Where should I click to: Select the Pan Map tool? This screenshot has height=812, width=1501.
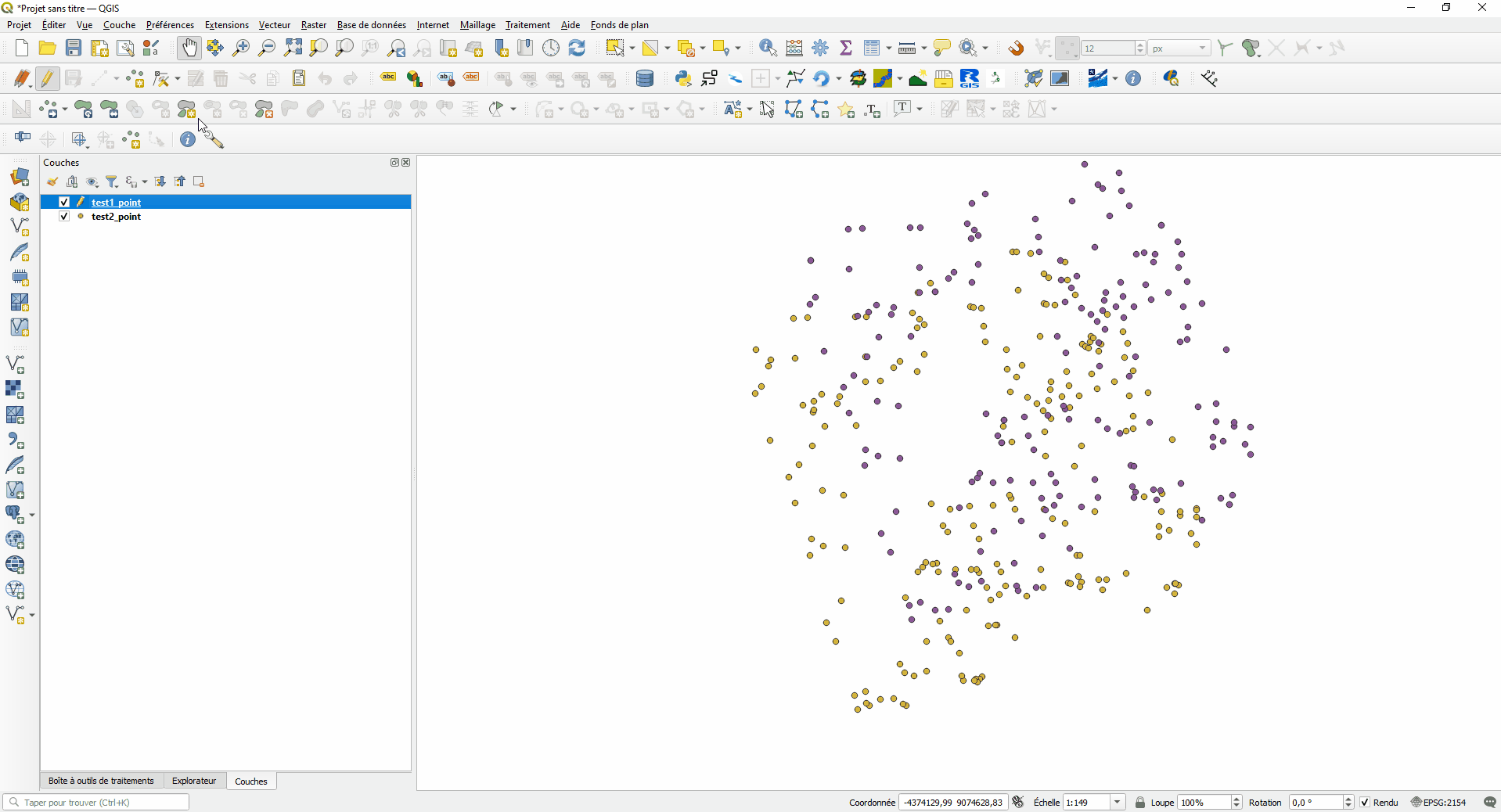tap(189, 48)
